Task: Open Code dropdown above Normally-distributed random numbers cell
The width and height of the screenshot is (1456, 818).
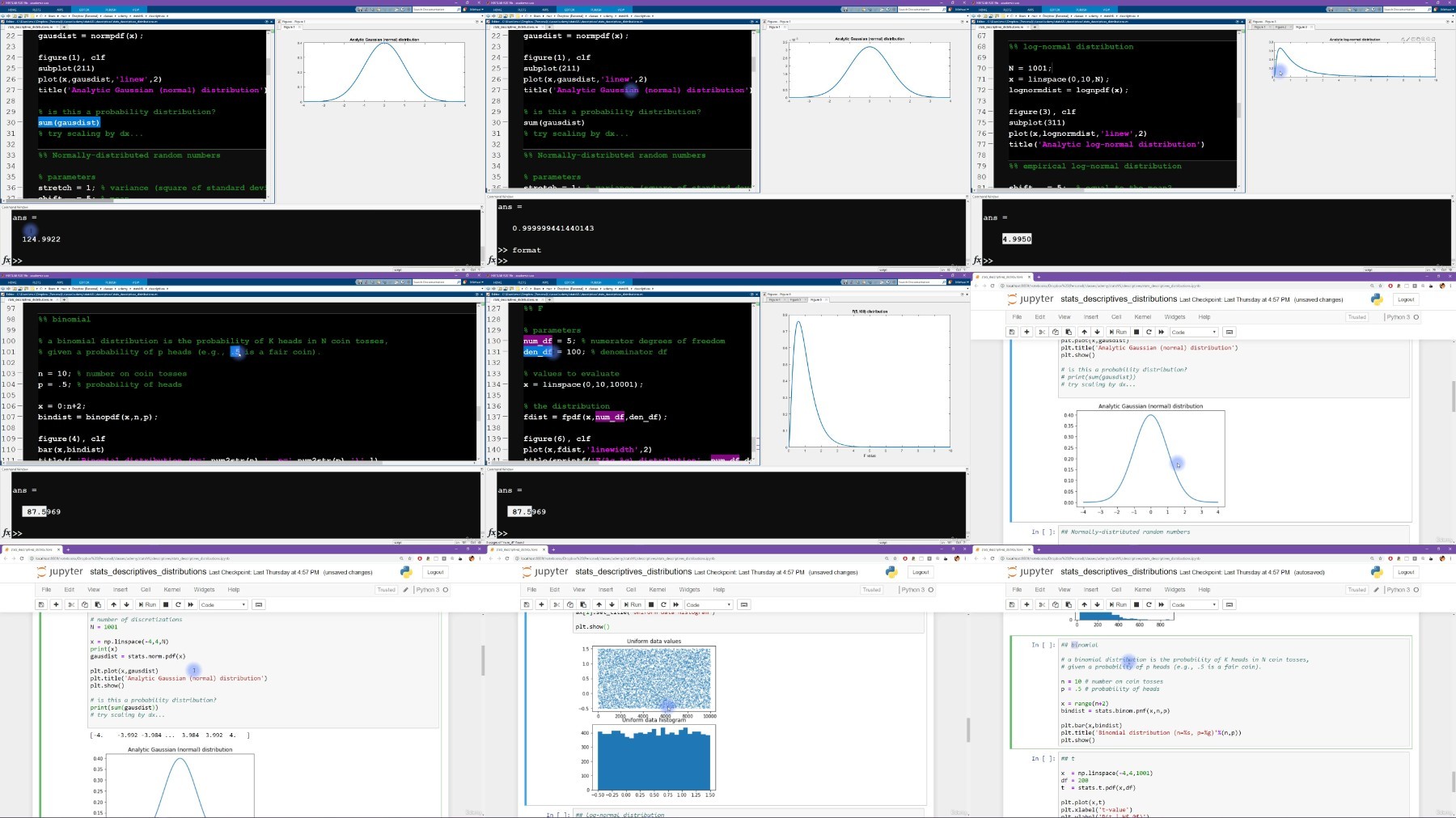Action: (1193, 332)
